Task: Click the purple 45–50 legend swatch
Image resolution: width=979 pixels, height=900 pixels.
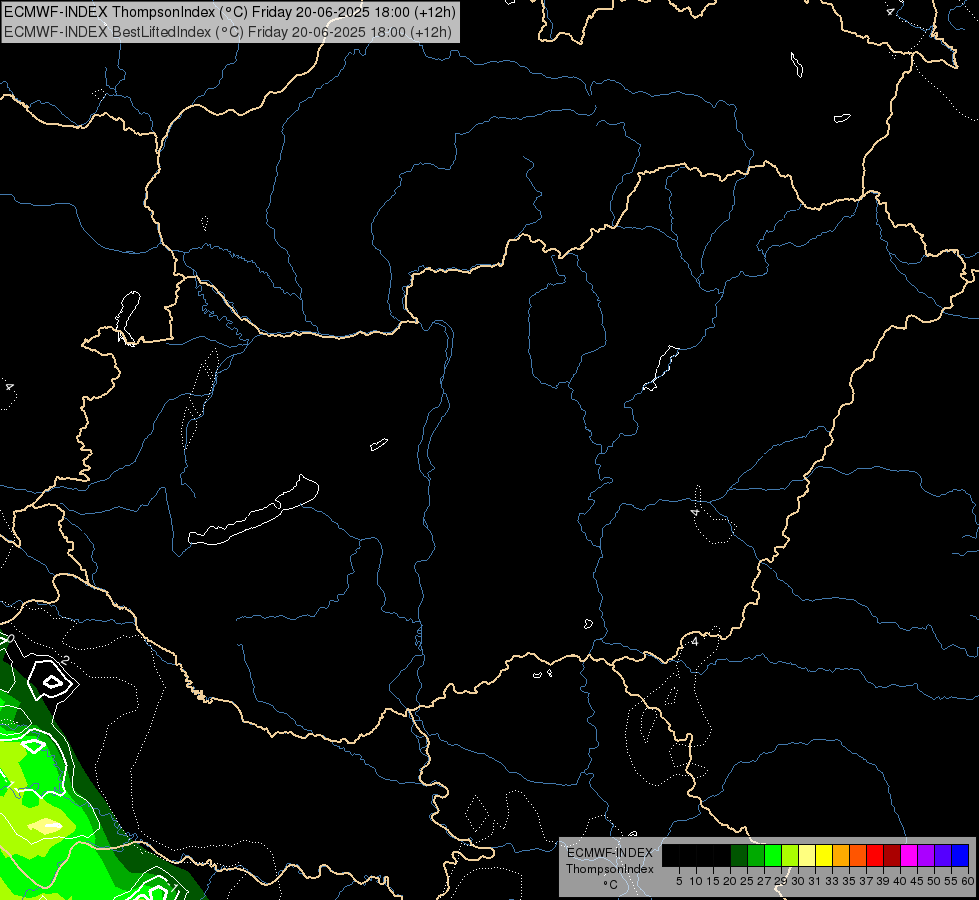Action: (x=926, y=856)
